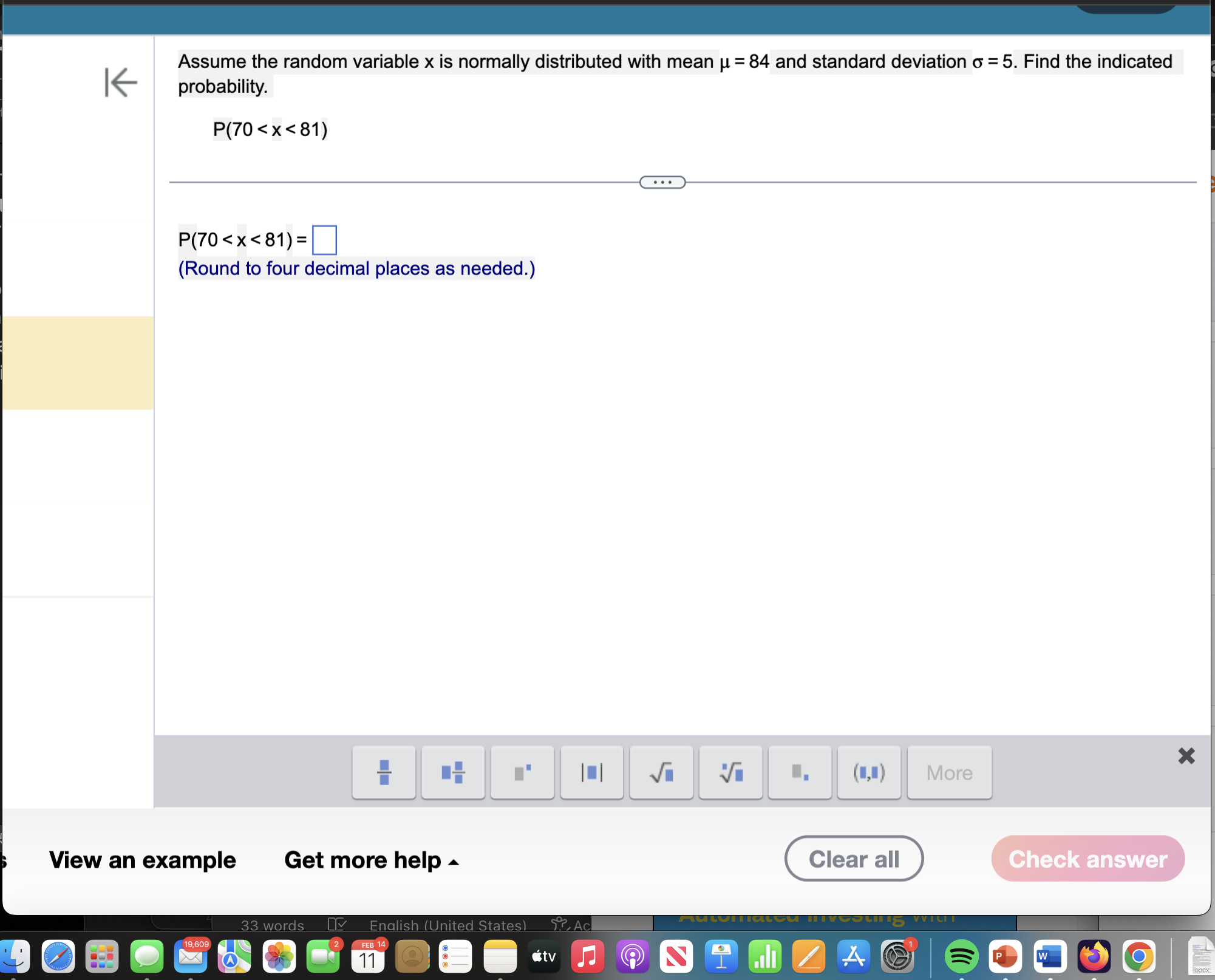This screenshot has height=980, width=1215.
Task: Collapse the panel using the back arrow
Action: click(x=121, y=83)
